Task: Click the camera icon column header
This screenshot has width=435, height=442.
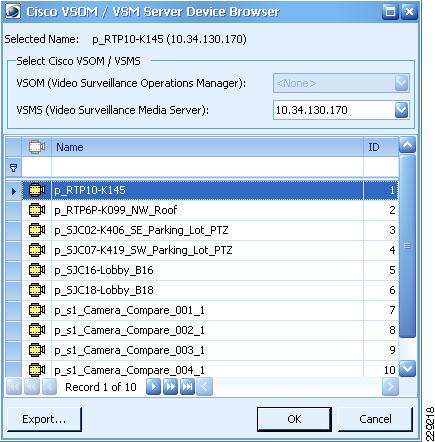Action: click(x=37, y=147)
